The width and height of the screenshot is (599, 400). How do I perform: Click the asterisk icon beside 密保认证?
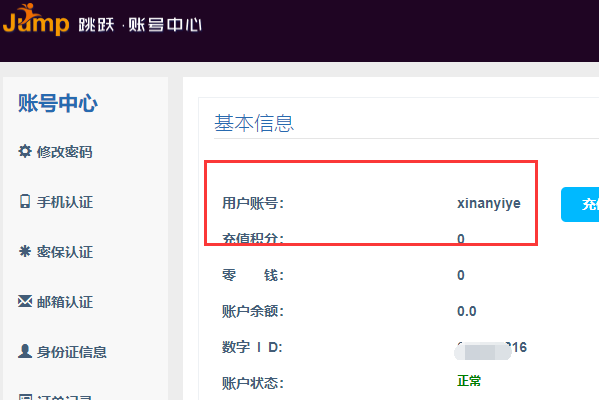pyautogui.click(x=25, y=251)
